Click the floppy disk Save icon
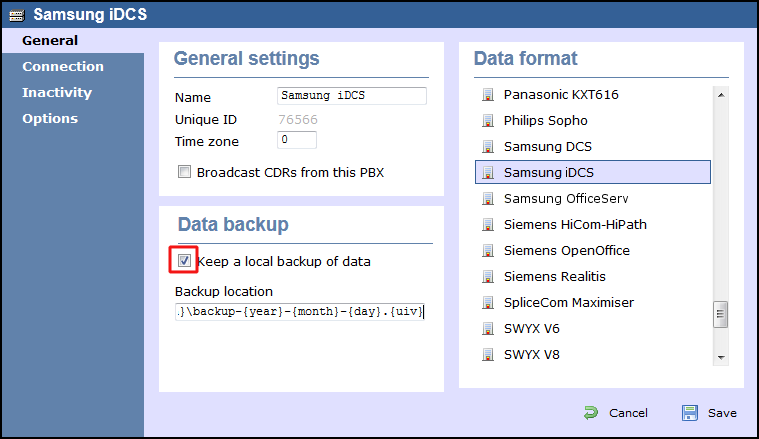759x439 pixels. [690, 413]
